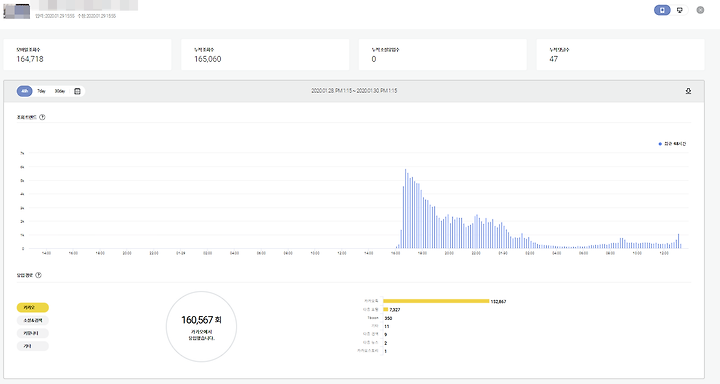Select the 30day time range
The height and width of the screenshot is (384, 720).
[x=60, y=91]
